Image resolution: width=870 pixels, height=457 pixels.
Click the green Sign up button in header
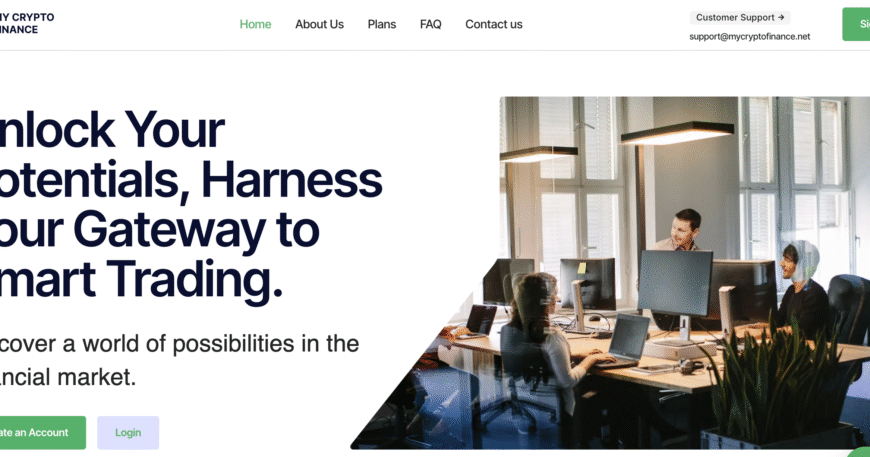856,24
